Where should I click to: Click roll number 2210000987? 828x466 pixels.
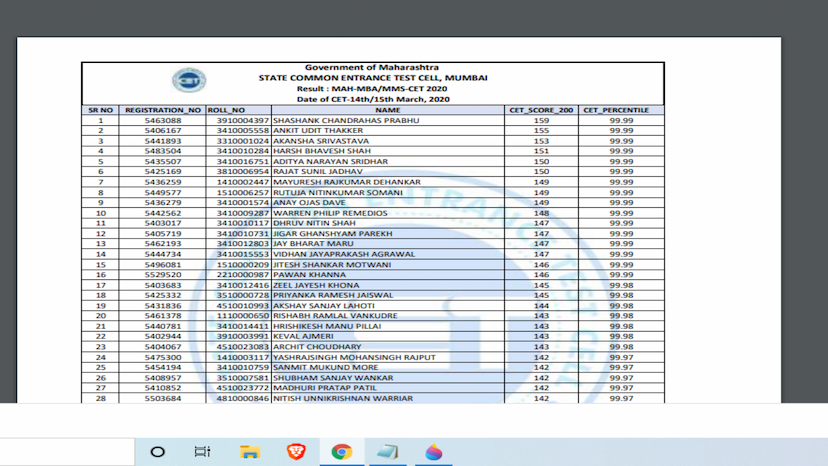242,275
